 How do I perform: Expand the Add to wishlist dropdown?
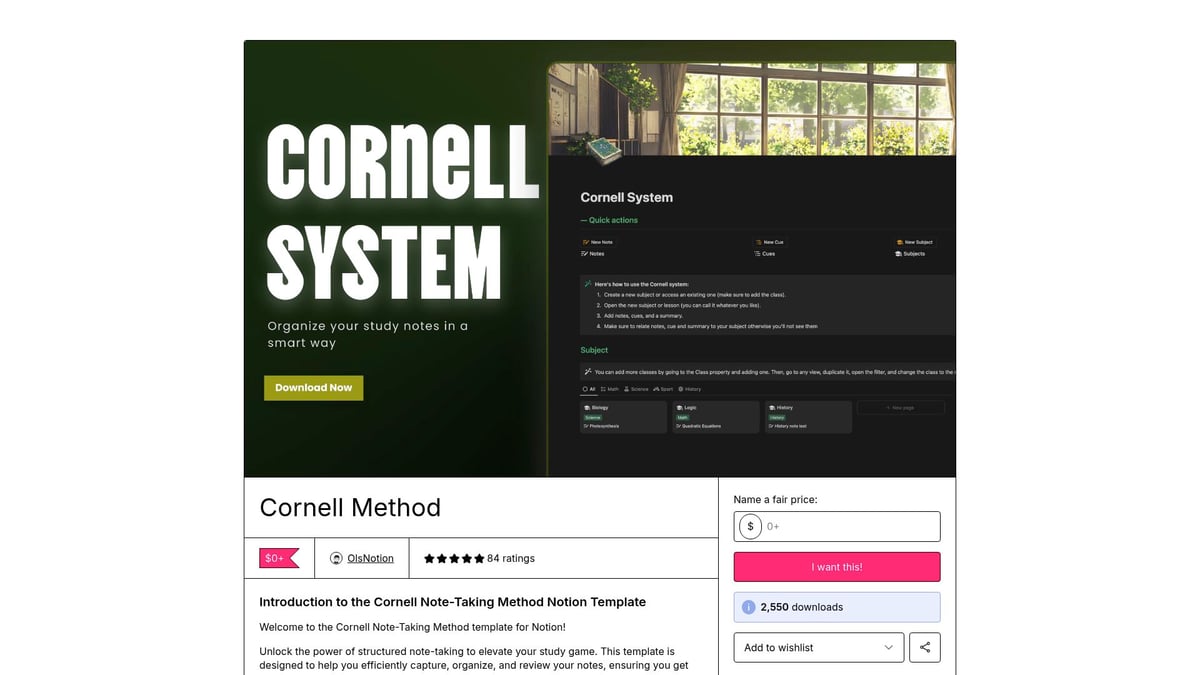(x=819, y=647)
